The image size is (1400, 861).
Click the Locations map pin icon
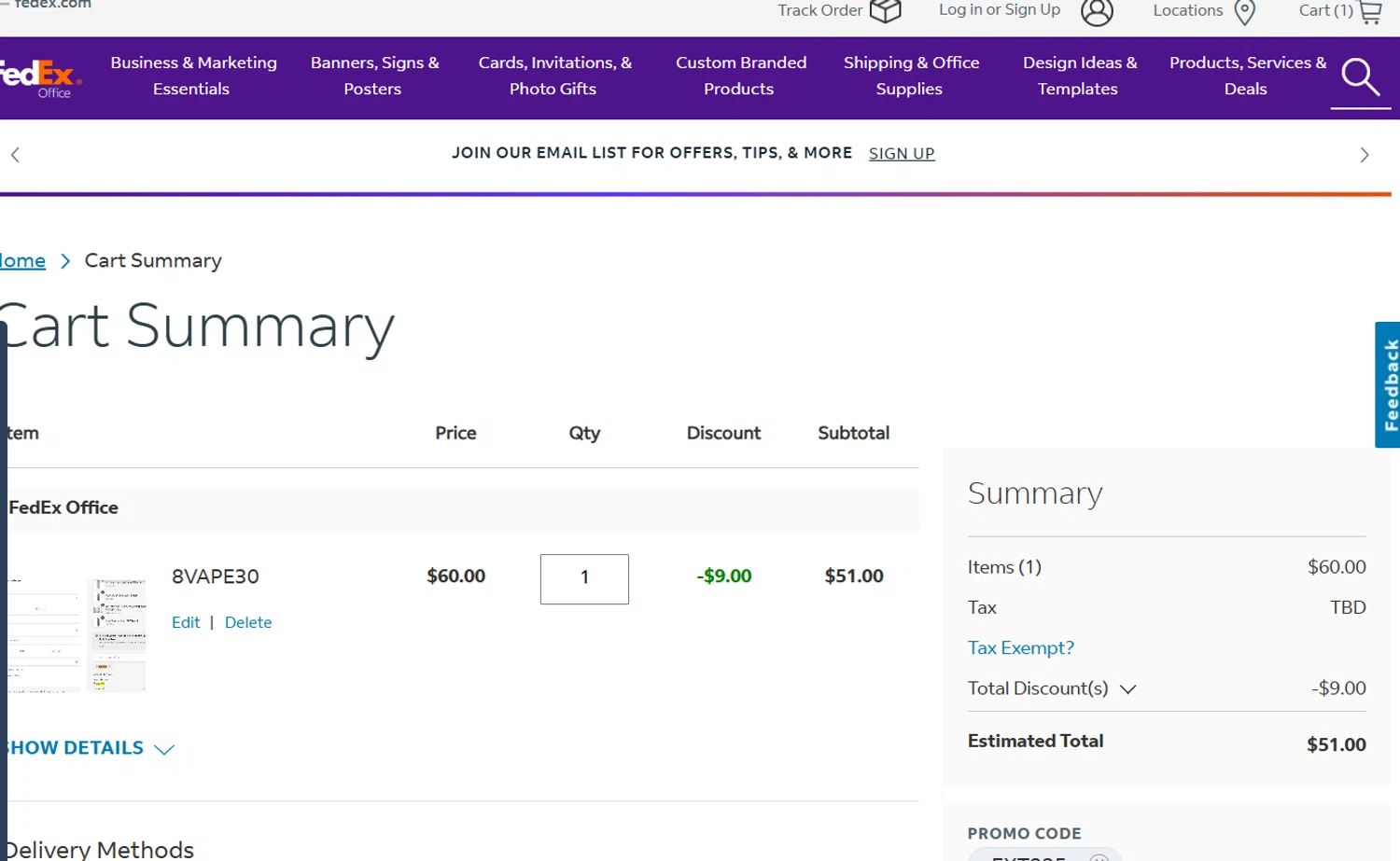1245,12
